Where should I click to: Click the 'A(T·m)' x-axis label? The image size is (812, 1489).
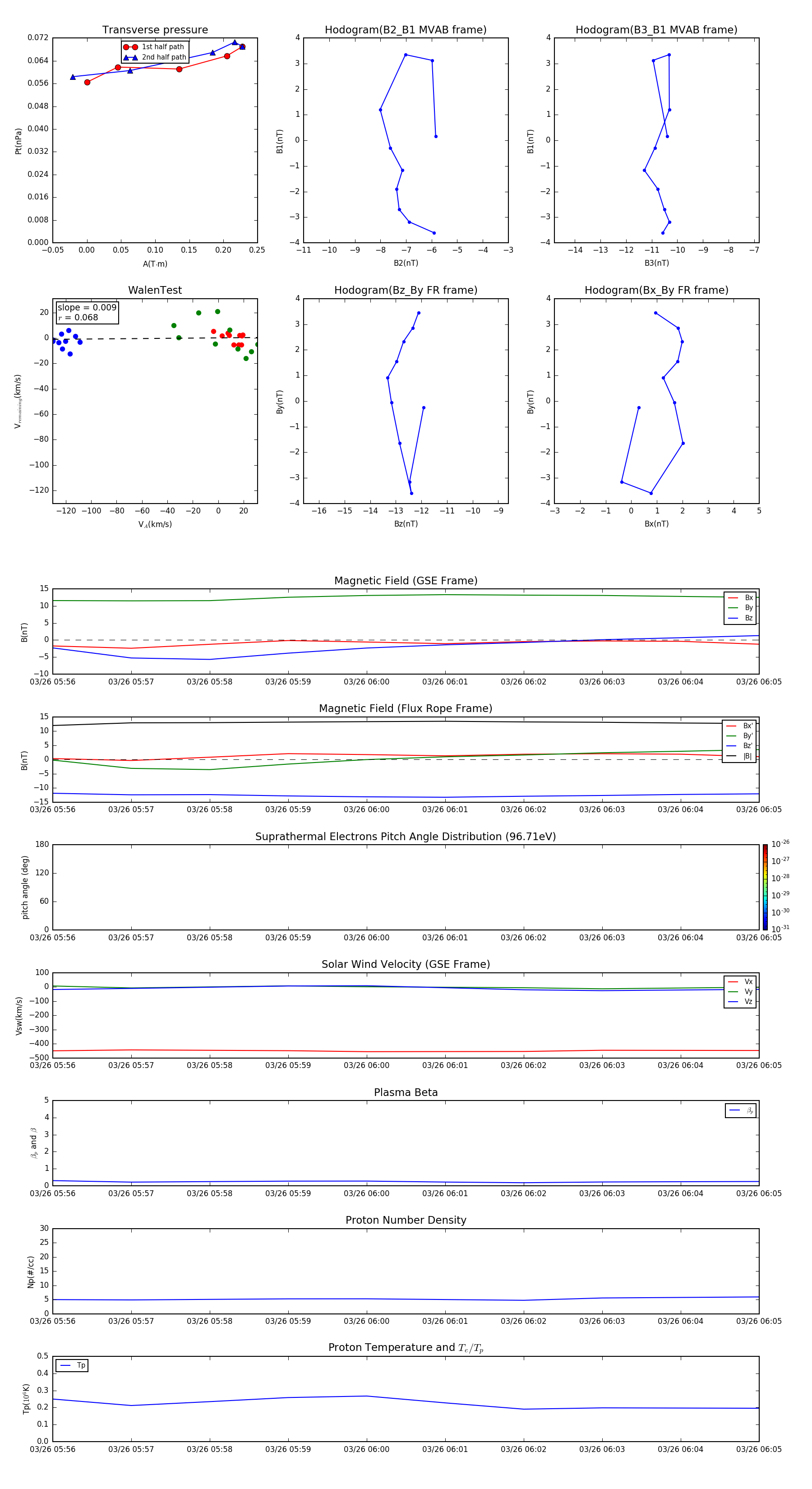pos(155,264)
